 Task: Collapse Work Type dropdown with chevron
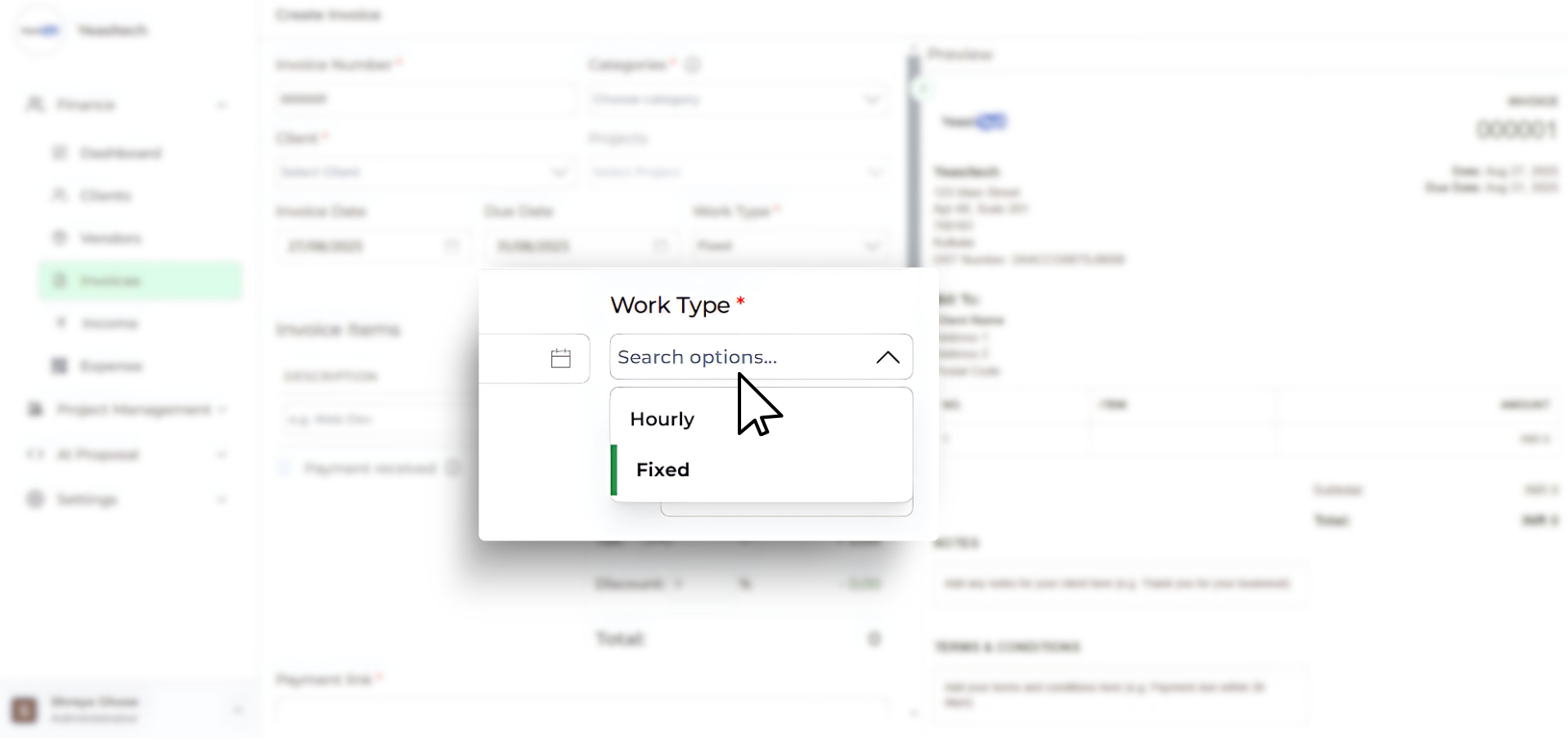point(887,357)
